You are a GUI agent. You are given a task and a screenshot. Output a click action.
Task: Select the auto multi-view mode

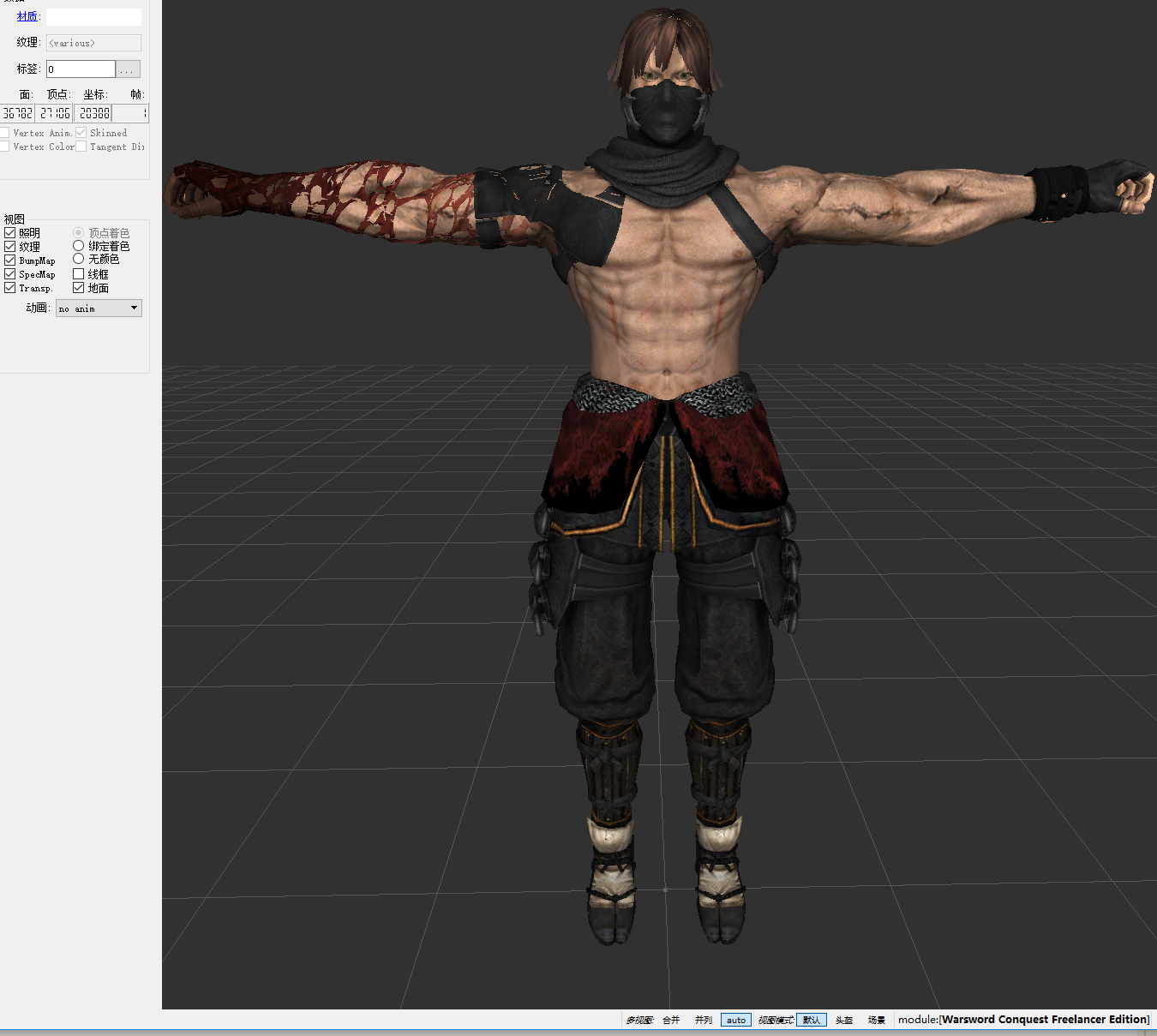(736, 1020)
